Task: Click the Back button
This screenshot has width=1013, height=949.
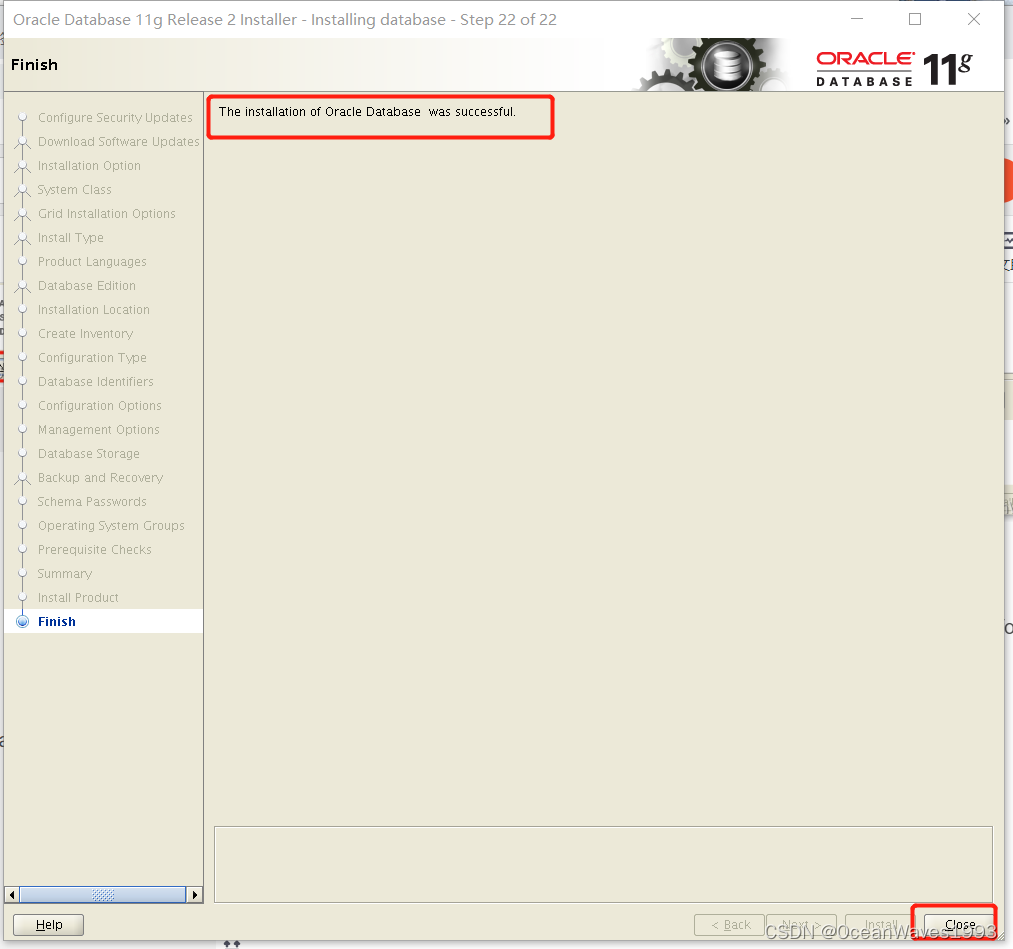Action: 729,925
